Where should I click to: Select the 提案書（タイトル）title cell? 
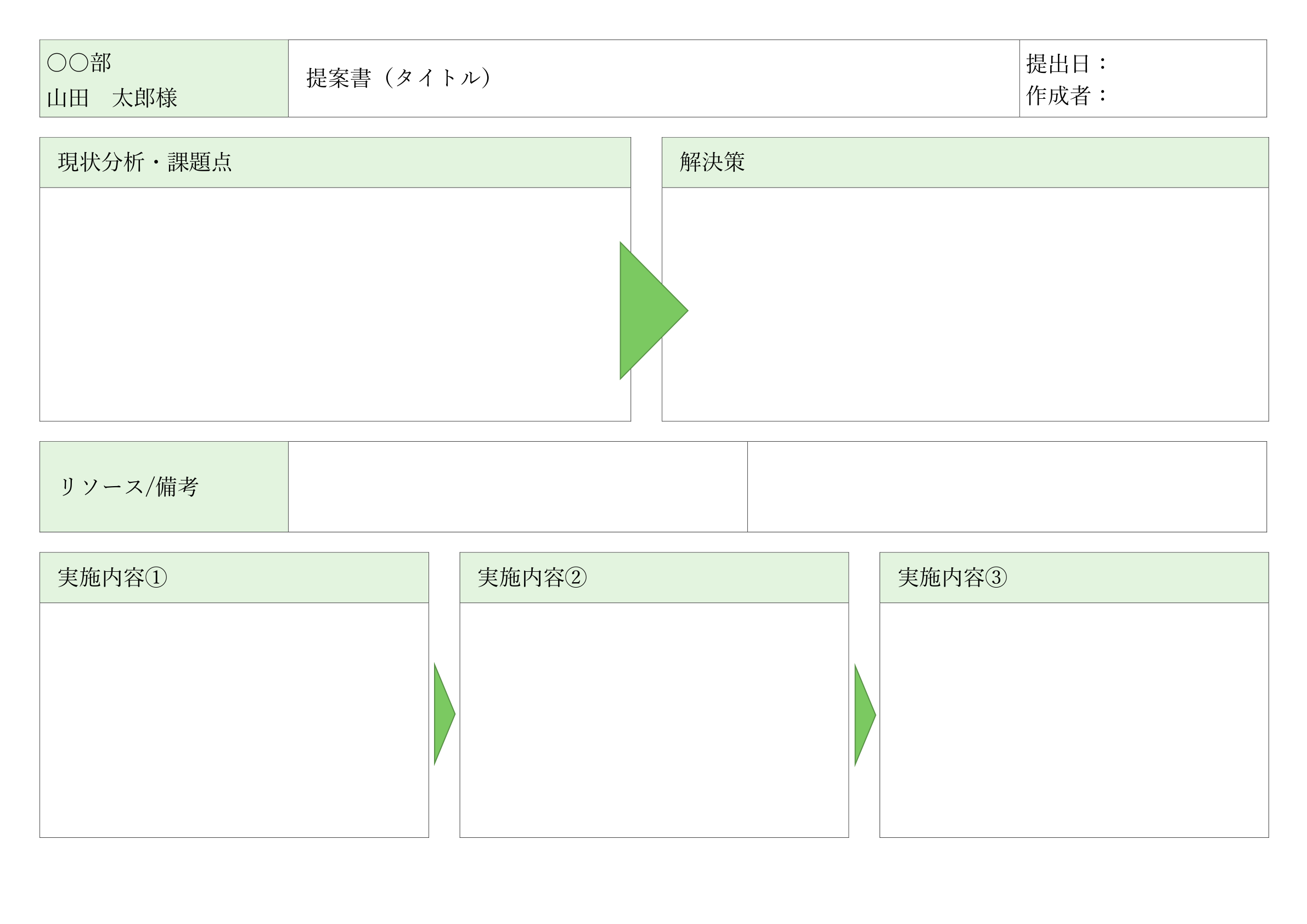coord(653,78)
